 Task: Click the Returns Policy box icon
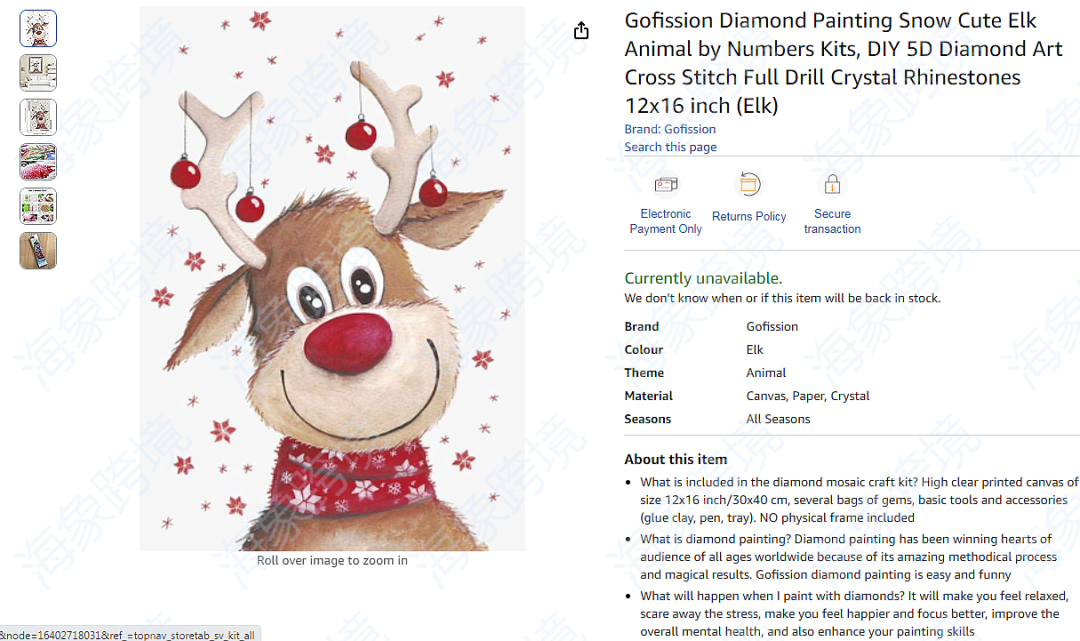click(749, 185)
